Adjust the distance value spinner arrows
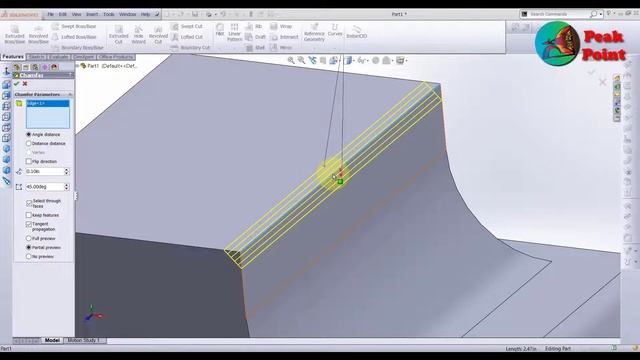The height and width of the screenshot is (360, 640). [x=67, y=171]
